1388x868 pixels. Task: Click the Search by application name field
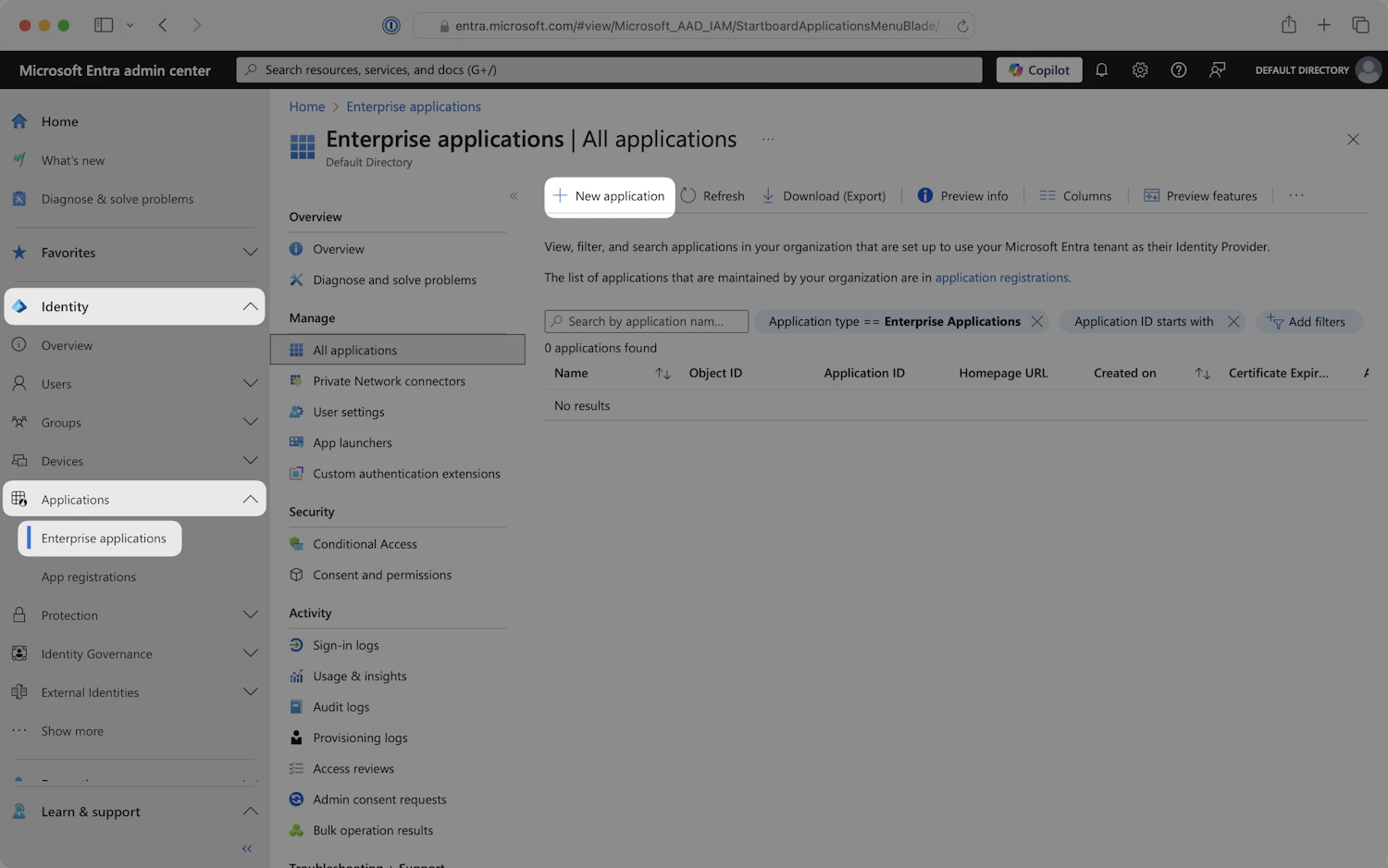coord(647,322)
